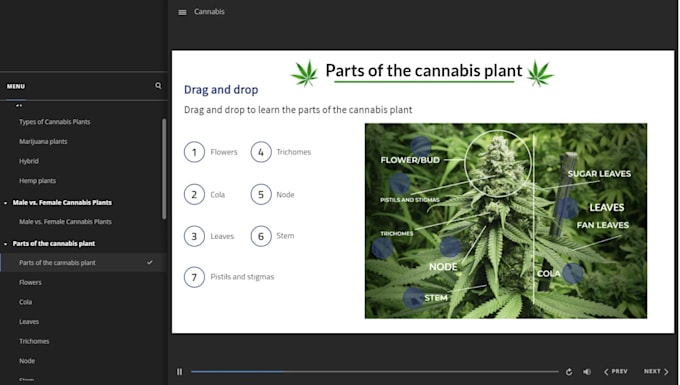680x385 pixels.
Task: Select numbered circle 7 for Pistils and stigmas
Action: [x=194, y=277]
